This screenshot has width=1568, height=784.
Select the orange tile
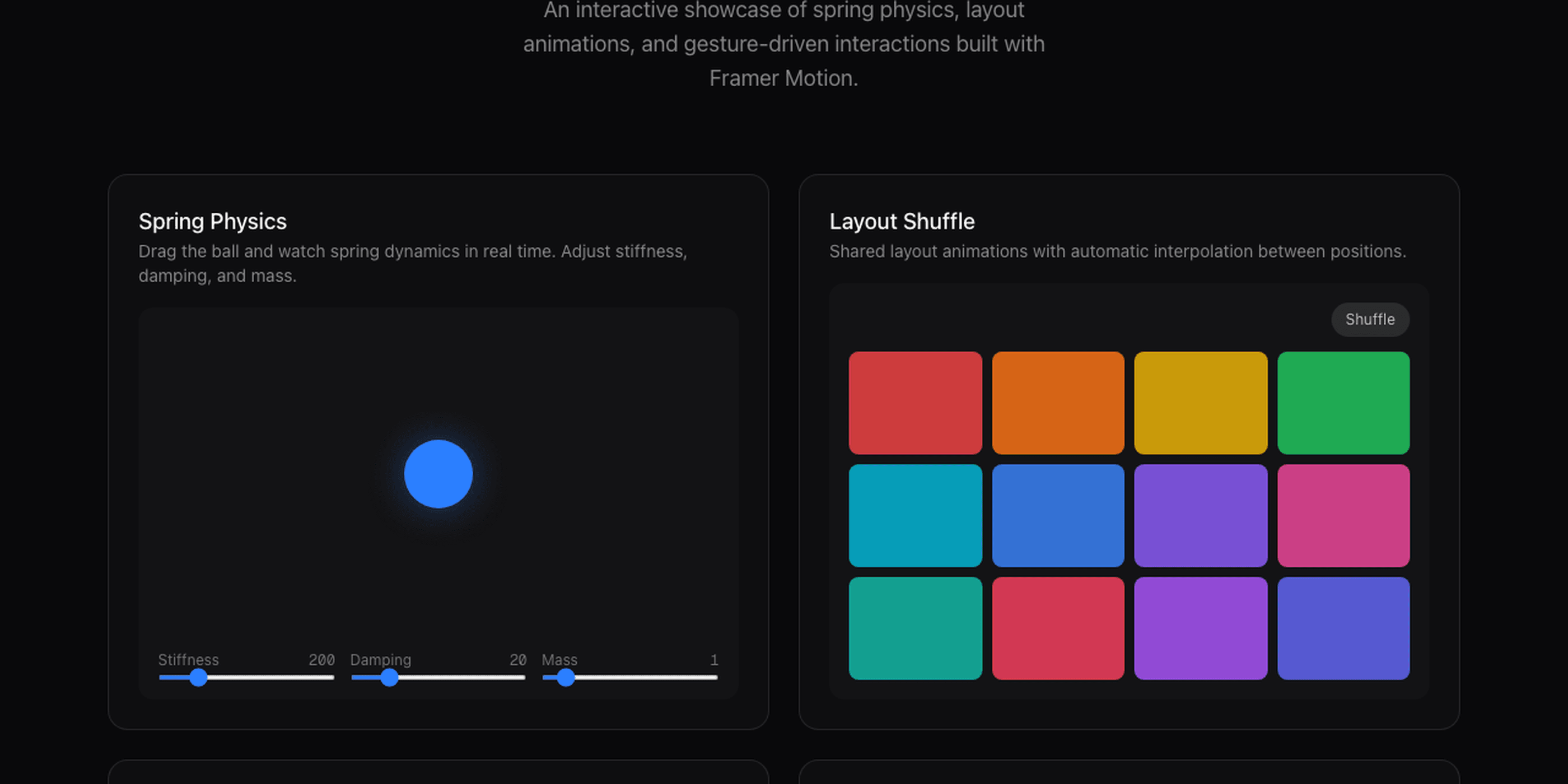pyautogui.click(x=1058, y=402)
